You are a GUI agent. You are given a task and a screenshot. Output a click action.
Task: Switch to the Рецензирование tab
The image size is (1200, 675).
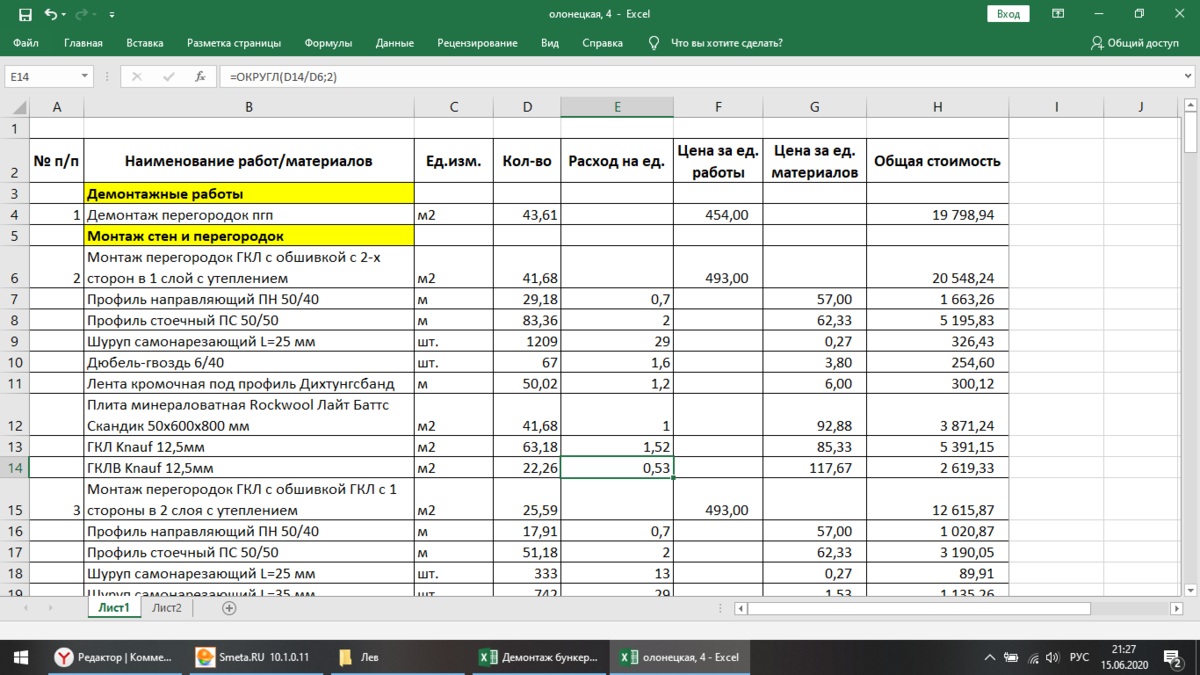[477, 43]
